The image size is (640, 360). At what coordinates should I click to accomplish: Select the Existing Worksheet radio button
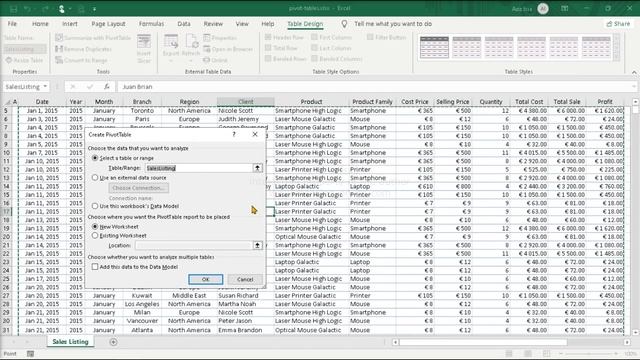pos(95,236)
